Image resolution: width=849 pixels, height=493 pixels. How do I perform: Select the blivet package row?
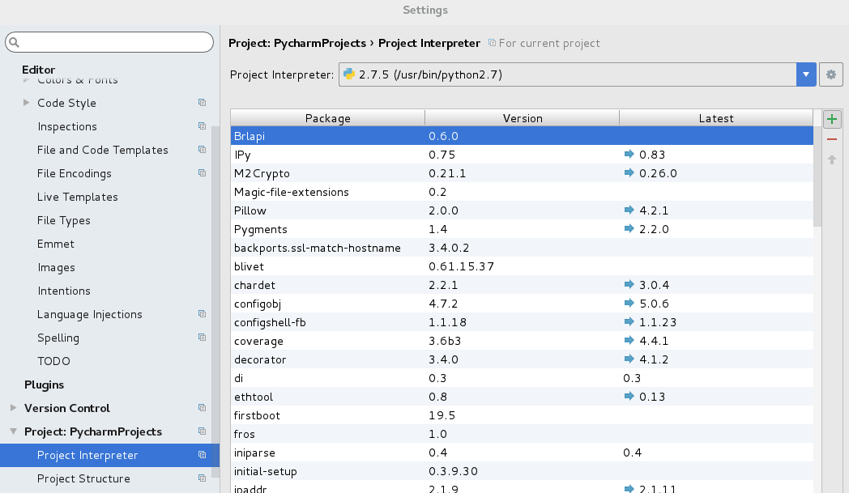[522, 266]
